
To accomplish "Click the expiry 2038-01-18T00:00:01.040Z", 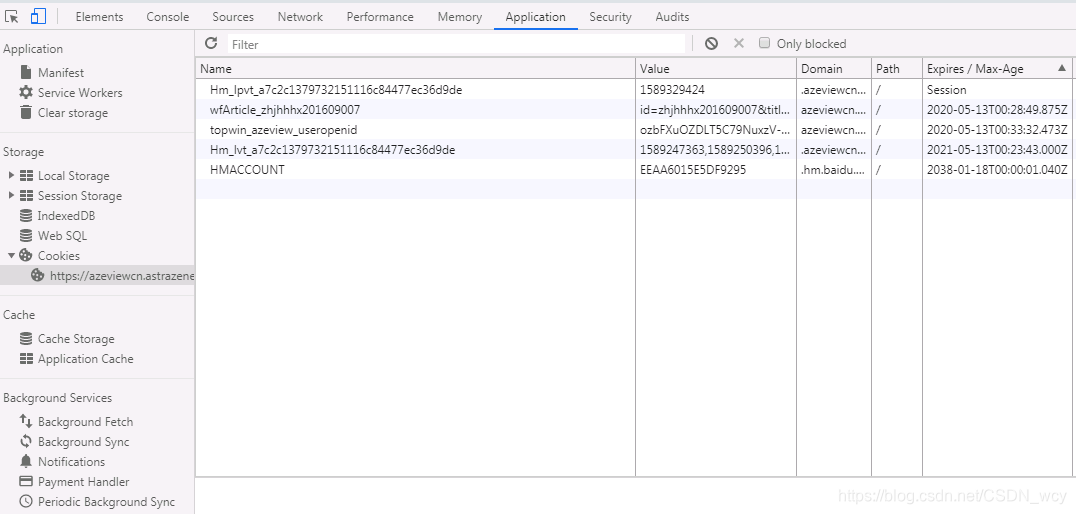I will coord(997,170).
